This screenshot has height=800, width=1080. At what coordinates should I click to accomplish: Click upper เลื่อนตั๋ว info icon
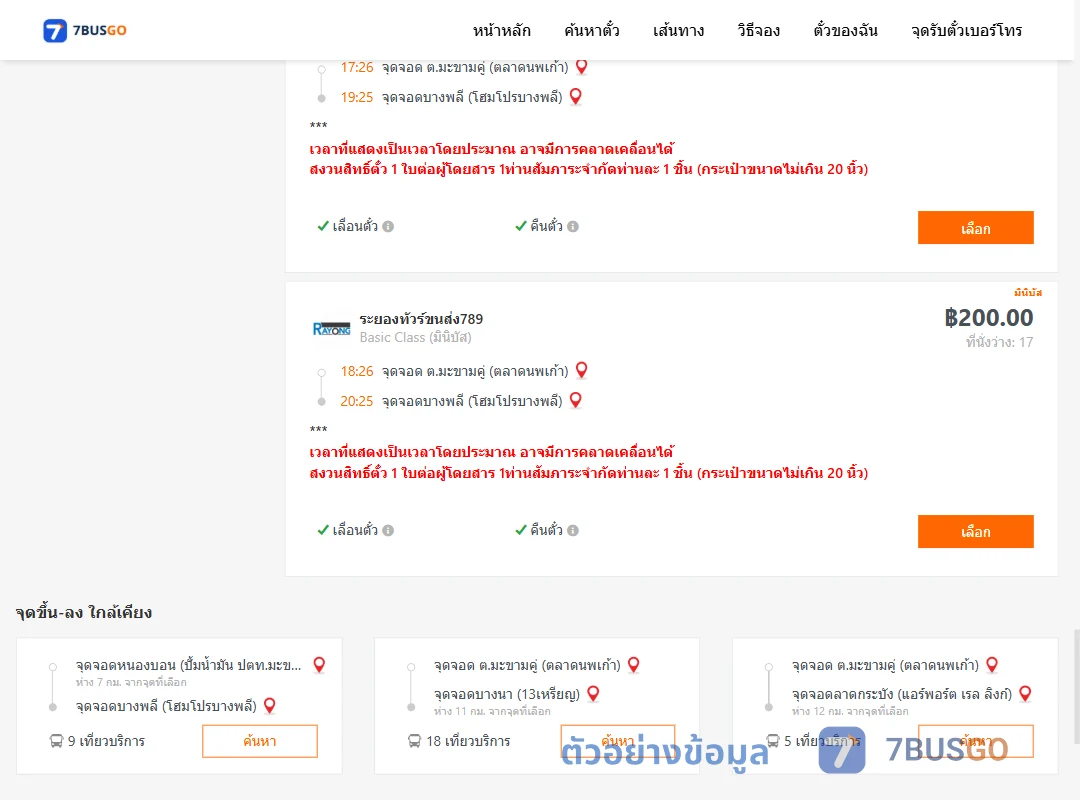click(388, 226)
